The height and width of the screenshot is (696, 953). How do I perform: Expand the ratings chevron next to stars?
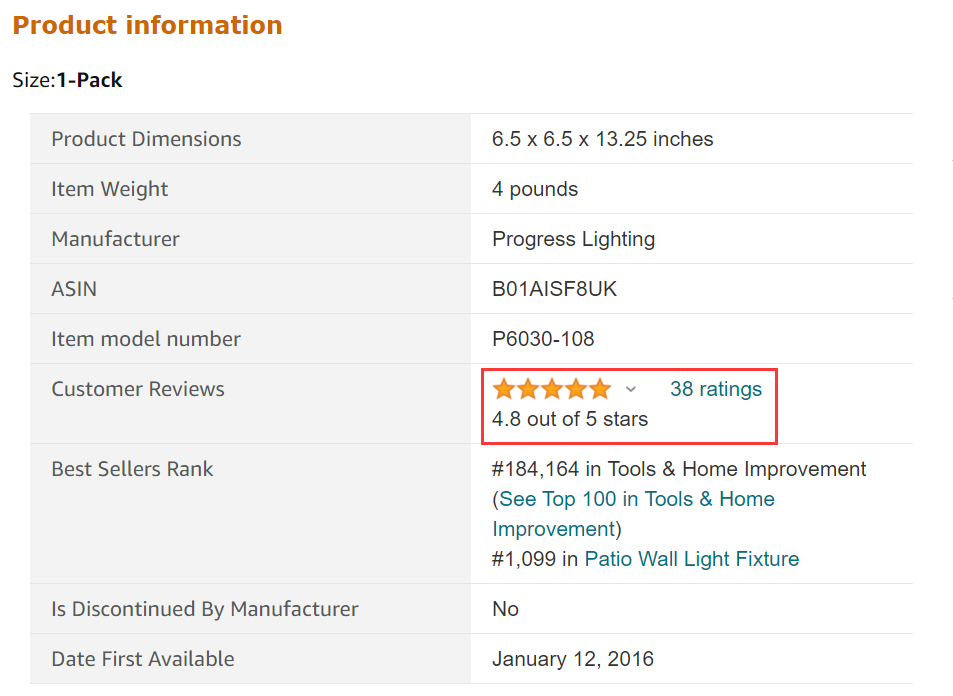(x=630, y=389)
